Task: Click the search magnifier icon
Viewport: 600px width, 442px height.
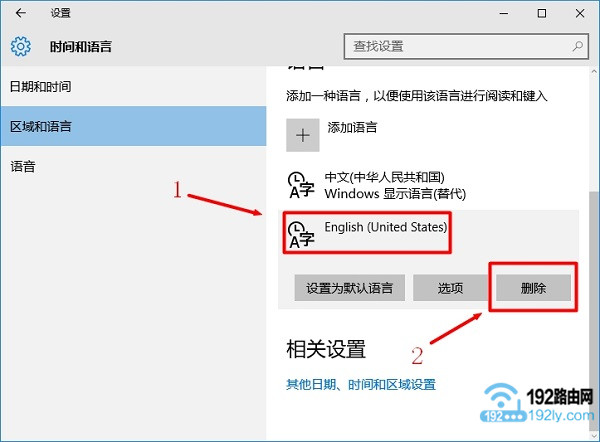Action: pos(577,46)
